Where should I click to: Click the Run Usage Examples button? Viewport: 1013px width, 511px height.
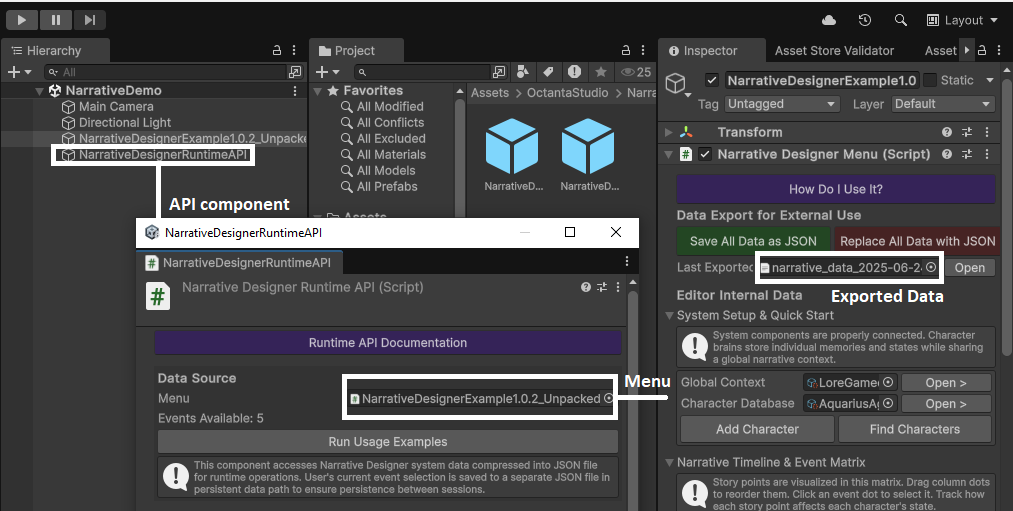pos(388,441)
